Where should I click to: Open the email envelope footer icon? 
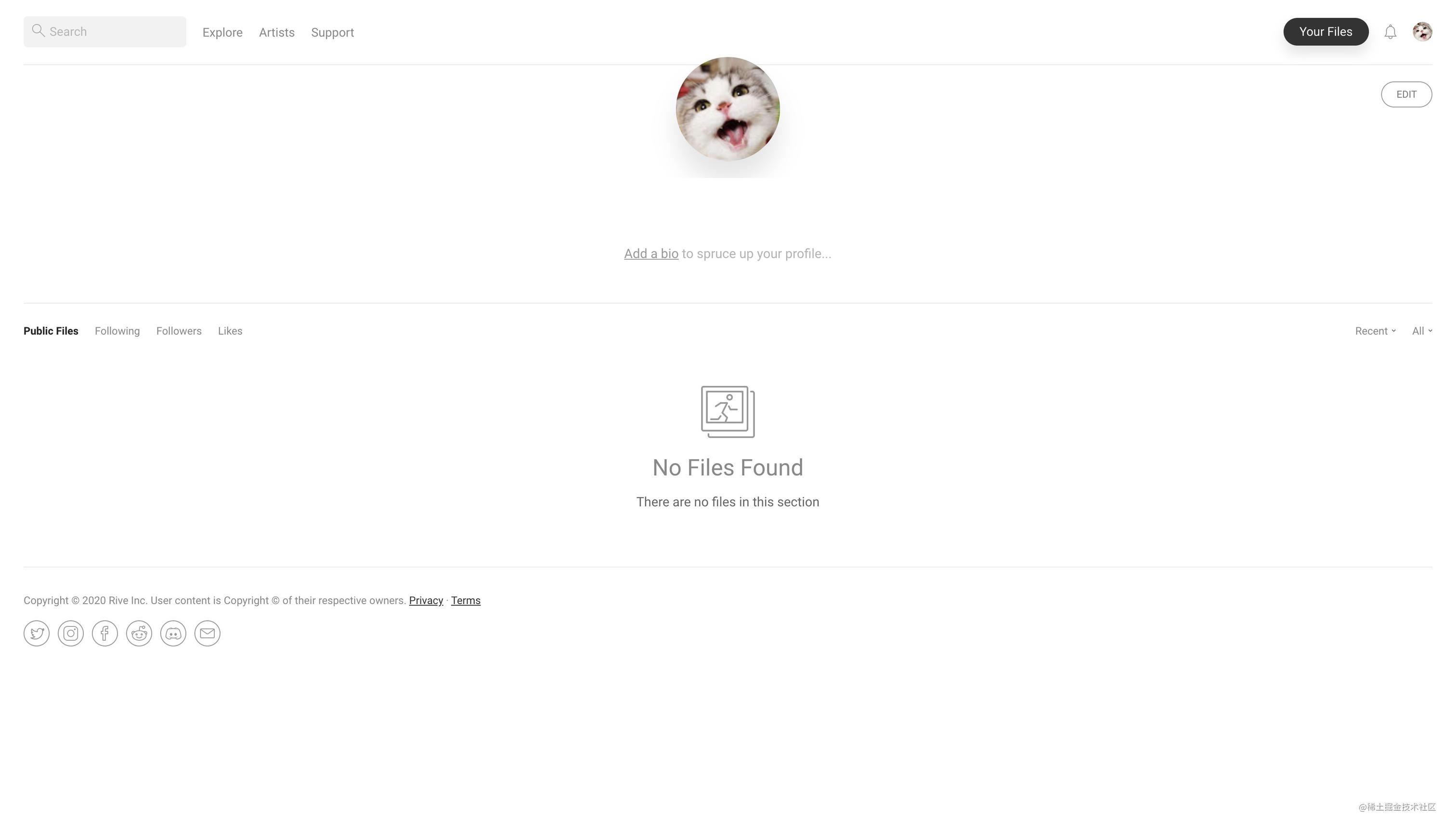click(x=207, y=633)
